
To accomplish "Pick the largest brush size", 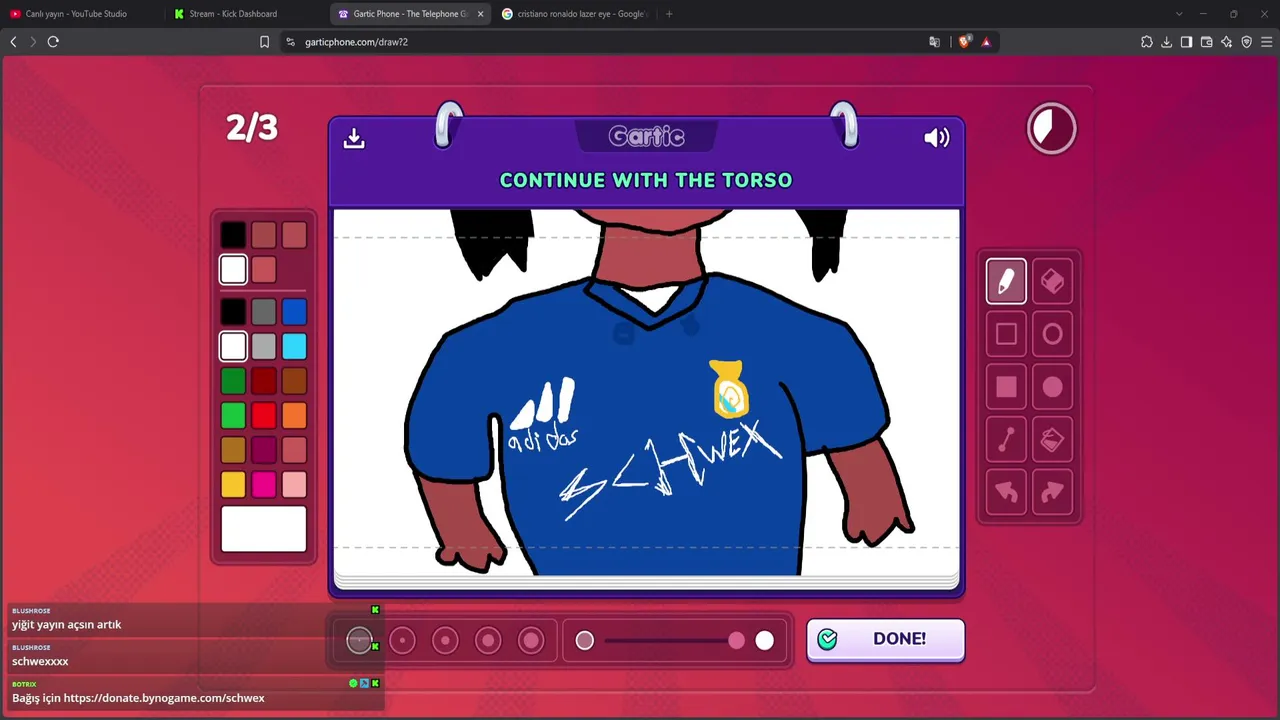I will (x=531, y=640).
